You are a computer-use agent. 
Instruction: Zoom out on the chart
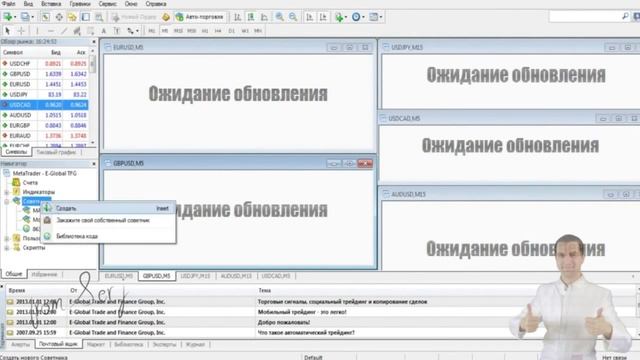293,17
